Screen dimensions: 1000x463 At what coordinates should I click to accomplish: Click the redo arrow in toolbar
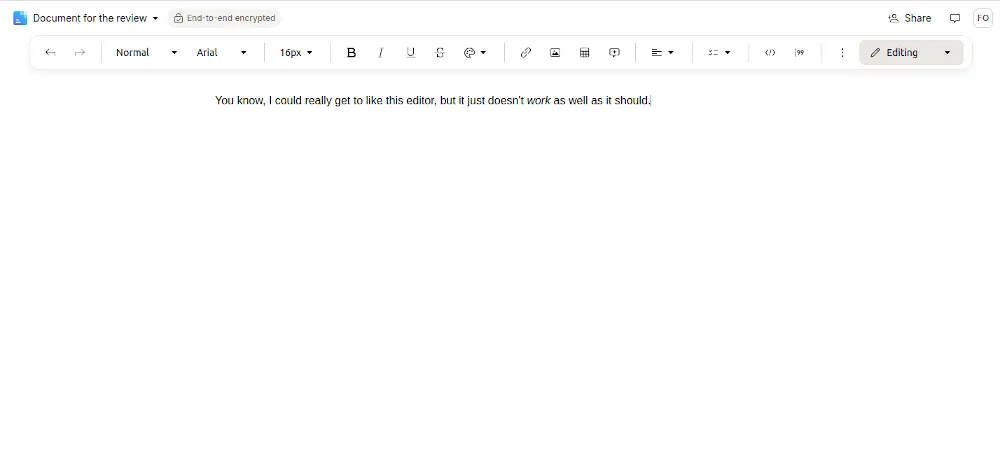click(x=80, y=53)
